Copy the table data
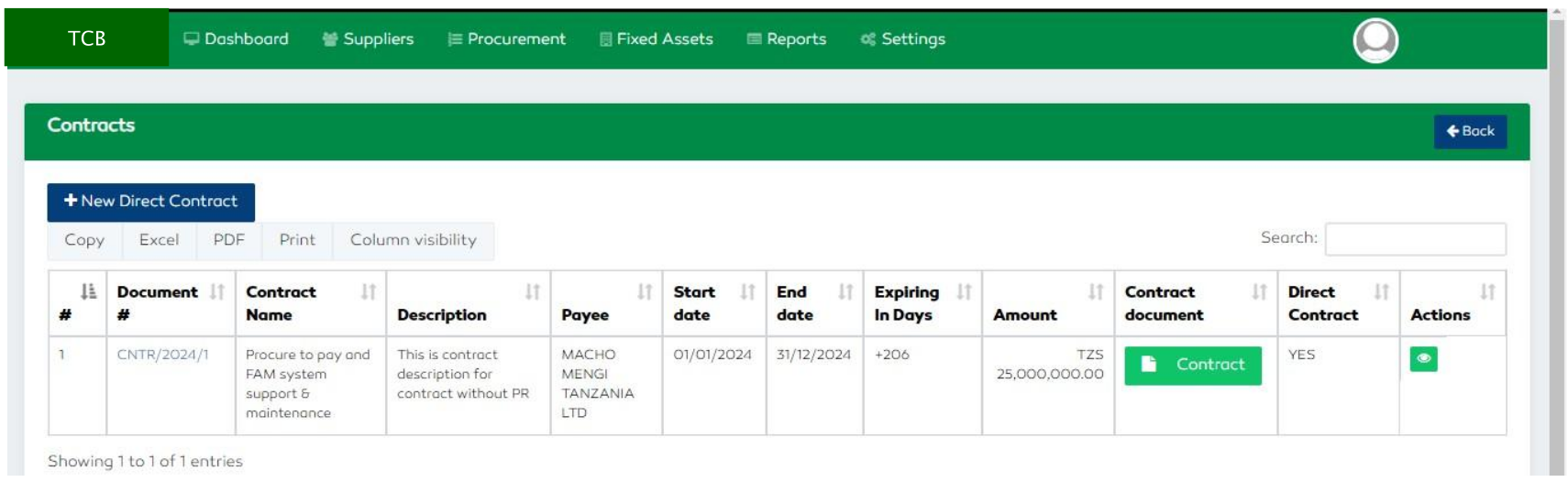 pyautogui.click(x=84, y=240)
